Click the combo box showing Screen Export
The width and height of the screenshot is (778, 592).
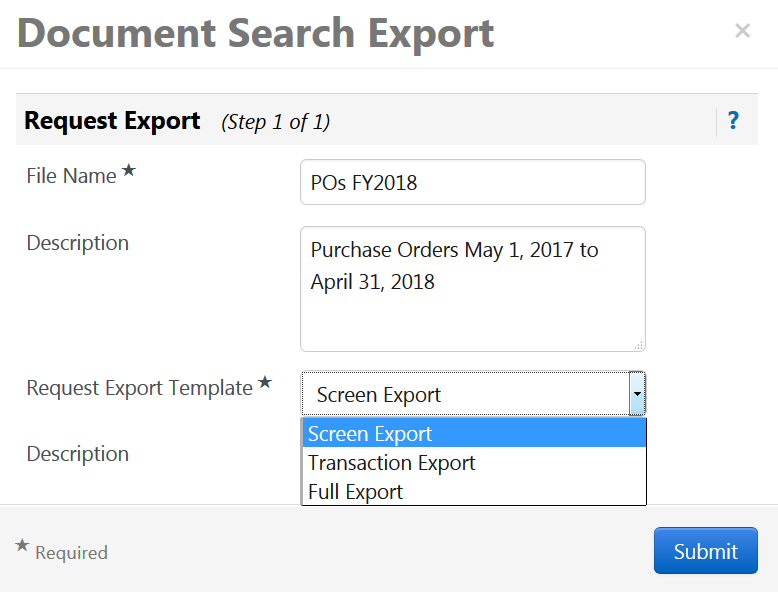click(x=473, y=394)
